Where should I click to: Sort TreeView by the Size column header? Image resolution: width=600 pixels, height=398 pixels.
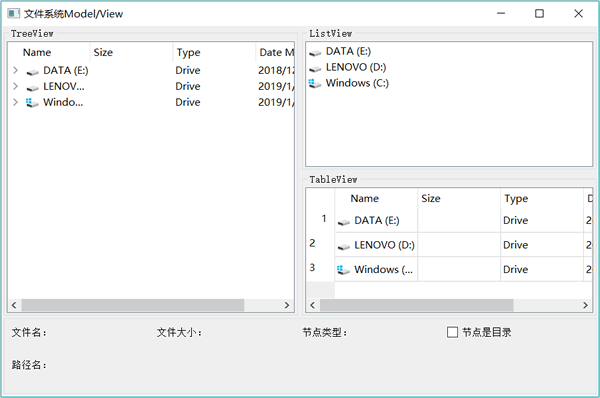131,52
